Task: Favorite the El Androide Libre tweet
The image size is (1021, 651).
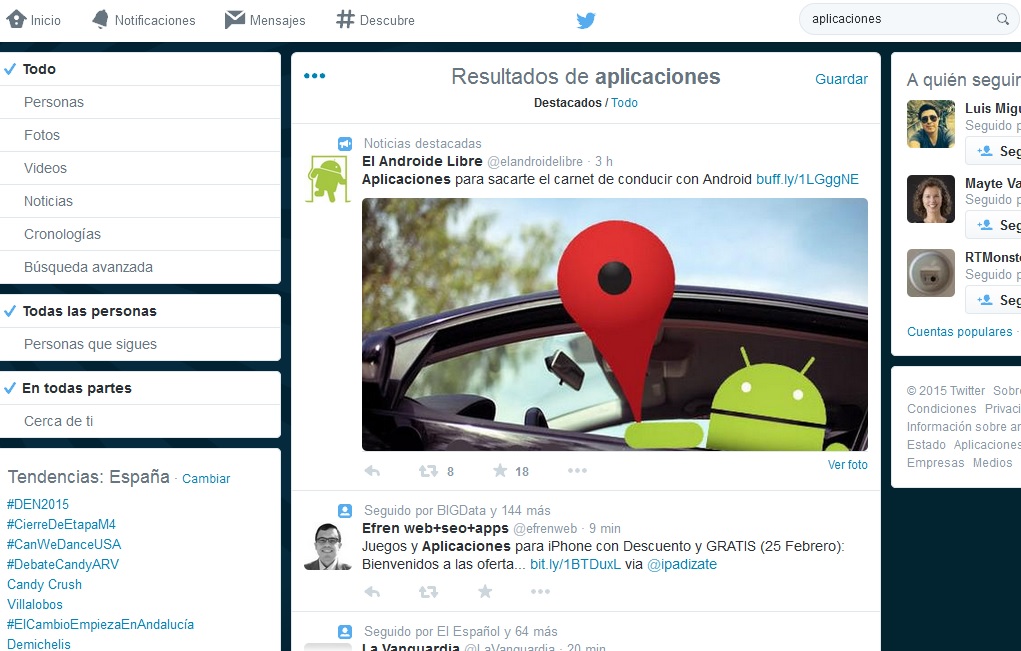Action: click(x=500, y=470)
